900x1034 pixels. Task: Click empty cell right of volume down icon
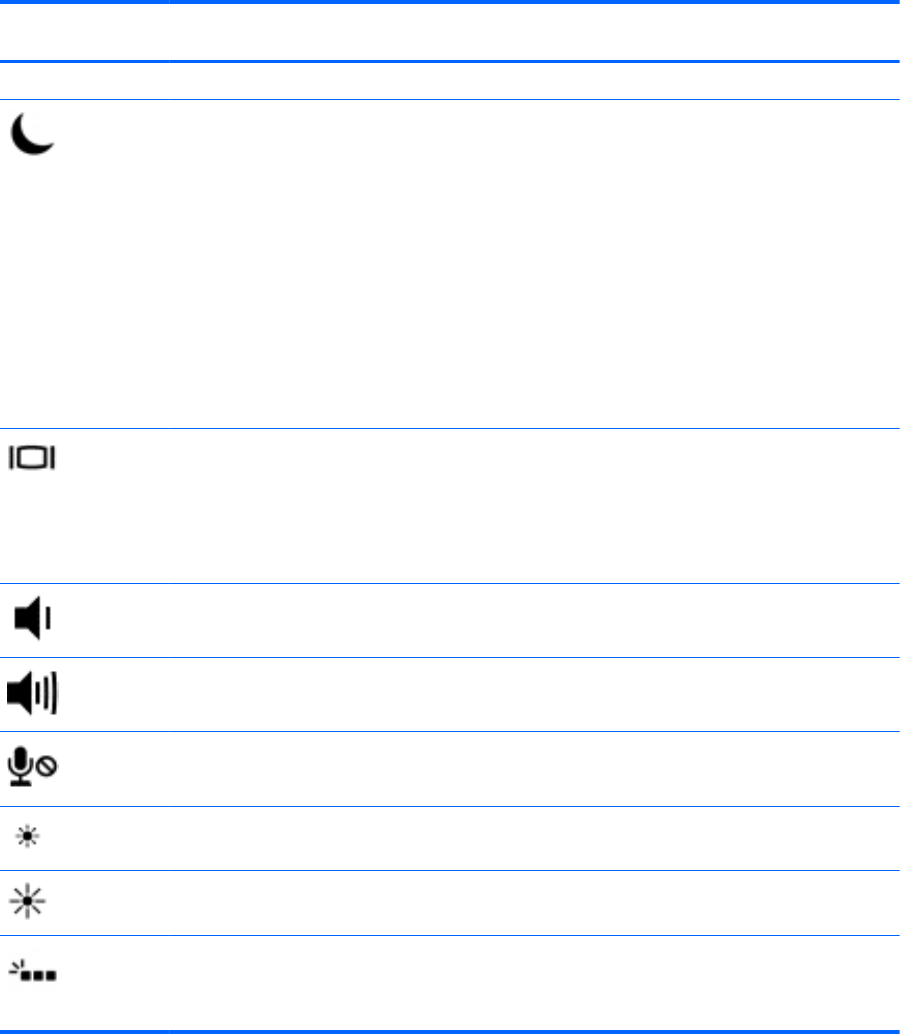coord(534,621)
